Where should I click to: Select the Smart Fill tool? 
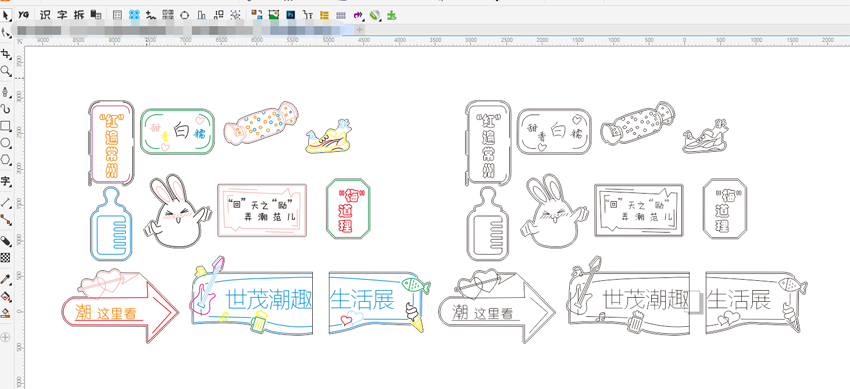tap(5, 313)
